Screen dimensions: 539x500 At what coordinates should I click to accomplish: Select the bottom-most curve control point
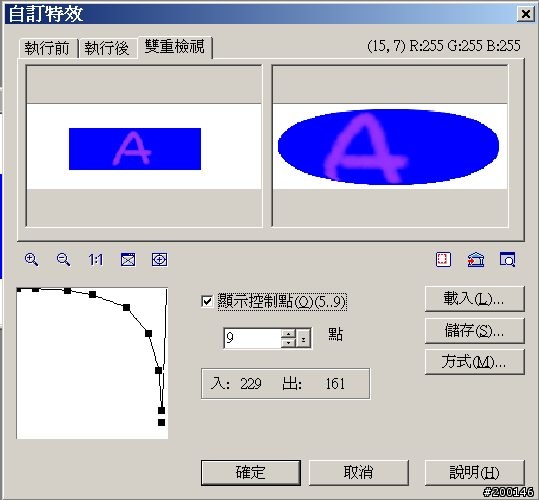pyautogui.click(x=161, y=422)
